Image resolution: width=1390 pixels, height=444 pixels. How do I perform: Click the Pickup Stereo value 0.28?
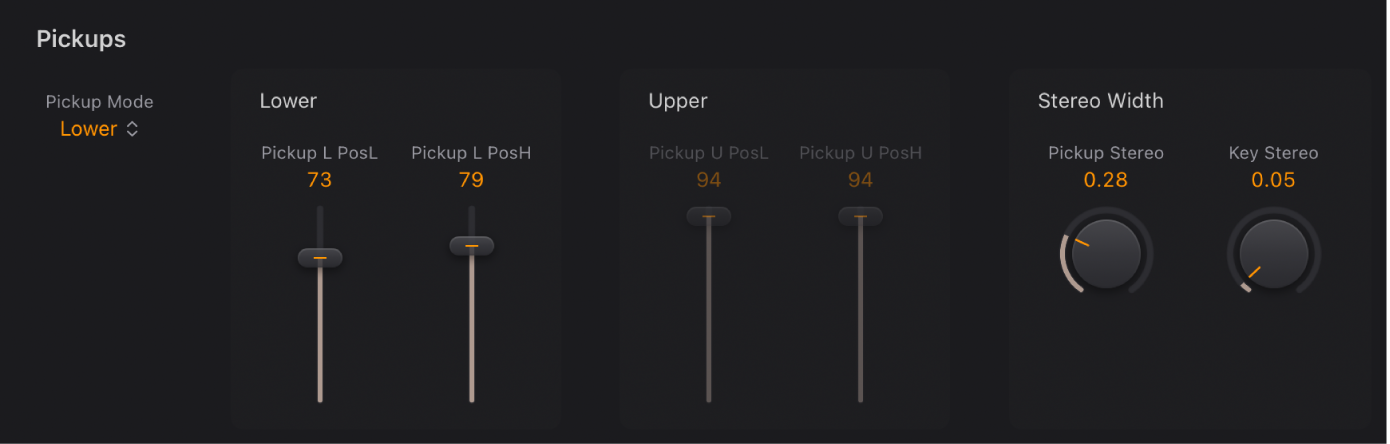pyautogui.click(x=1106, y=180)
